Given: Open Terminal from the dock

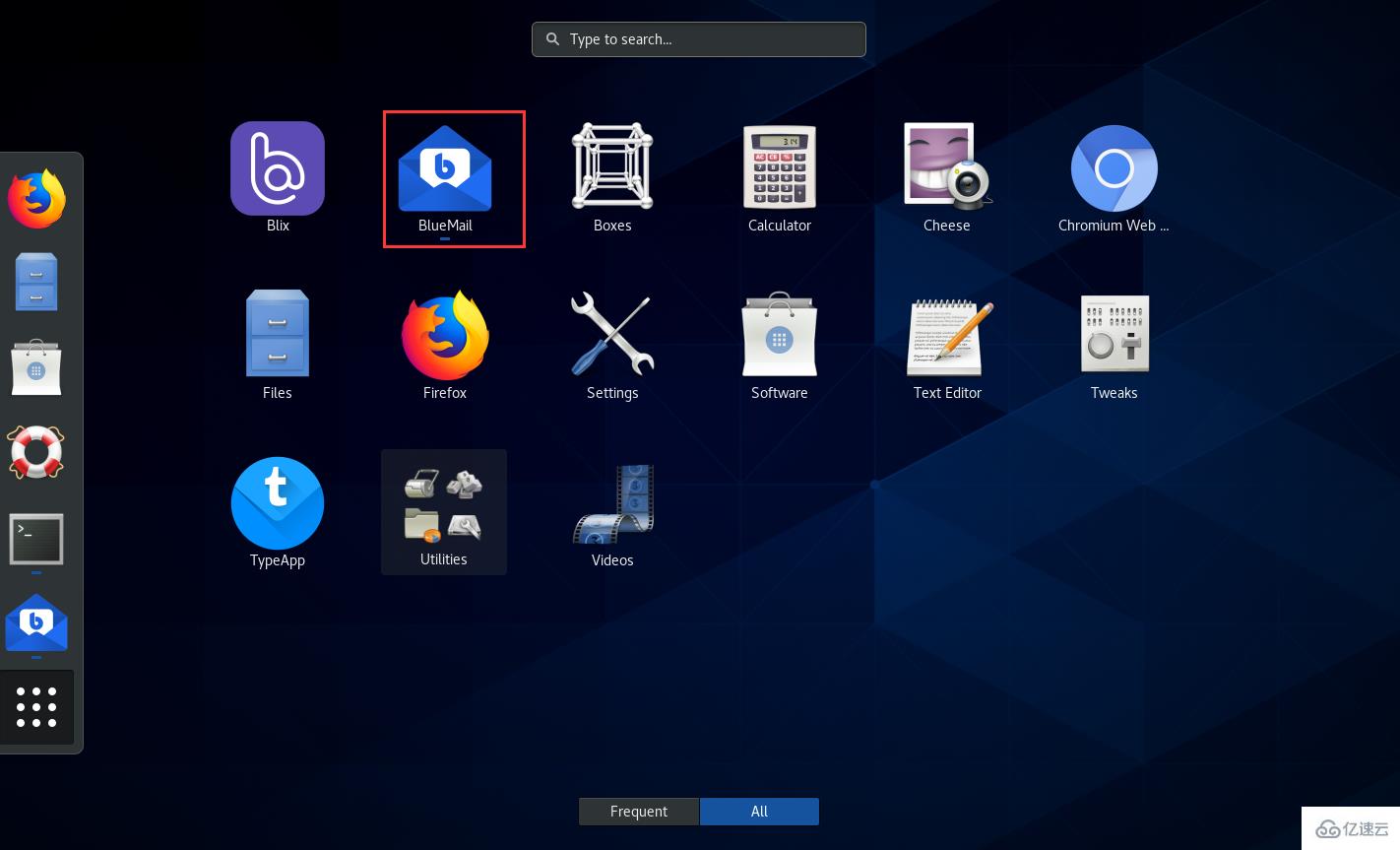Looking at the screenshot, I should click(x=36, y=539).
